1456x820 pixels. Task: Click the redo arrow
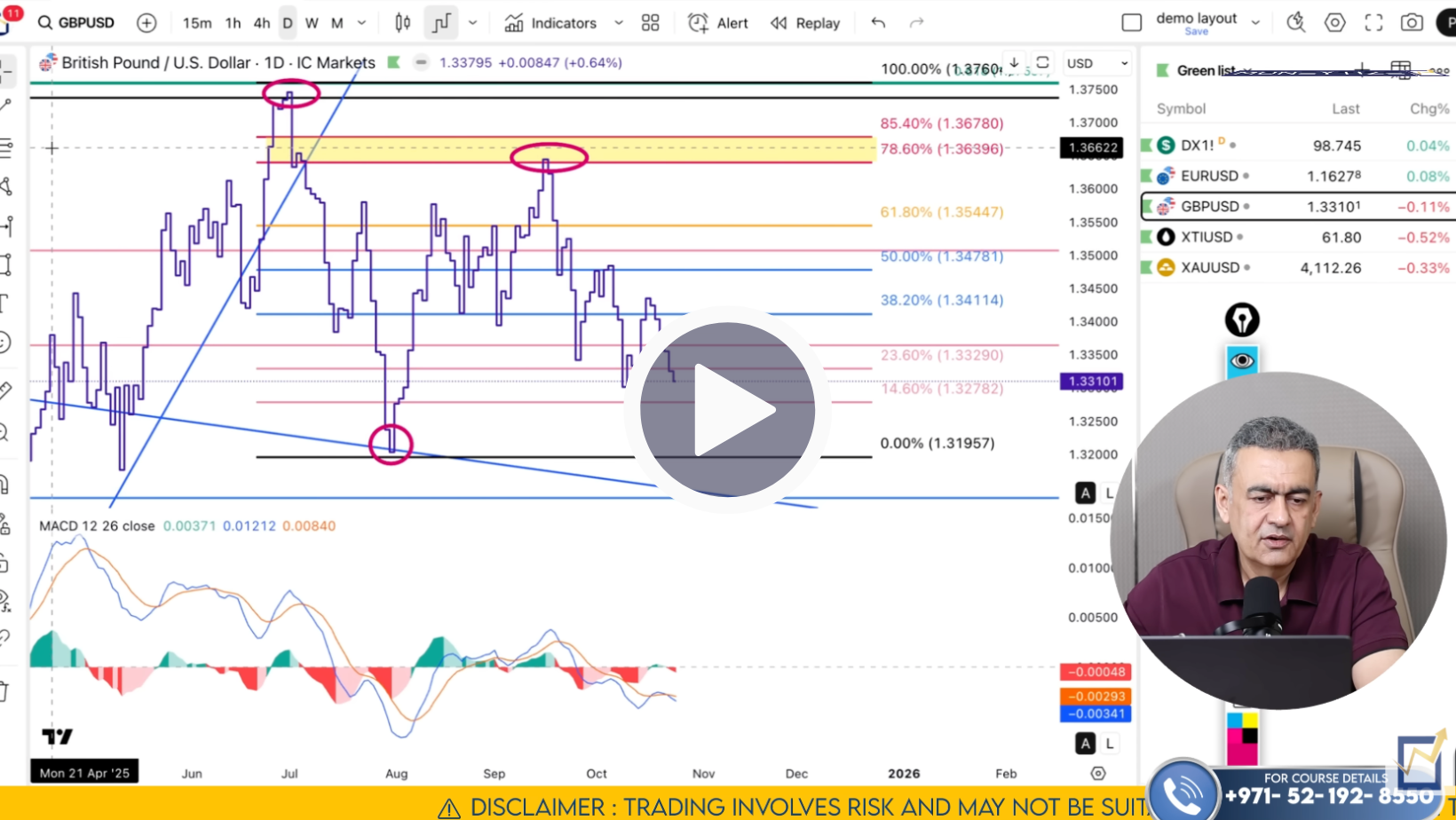click(x=917, y=23)
